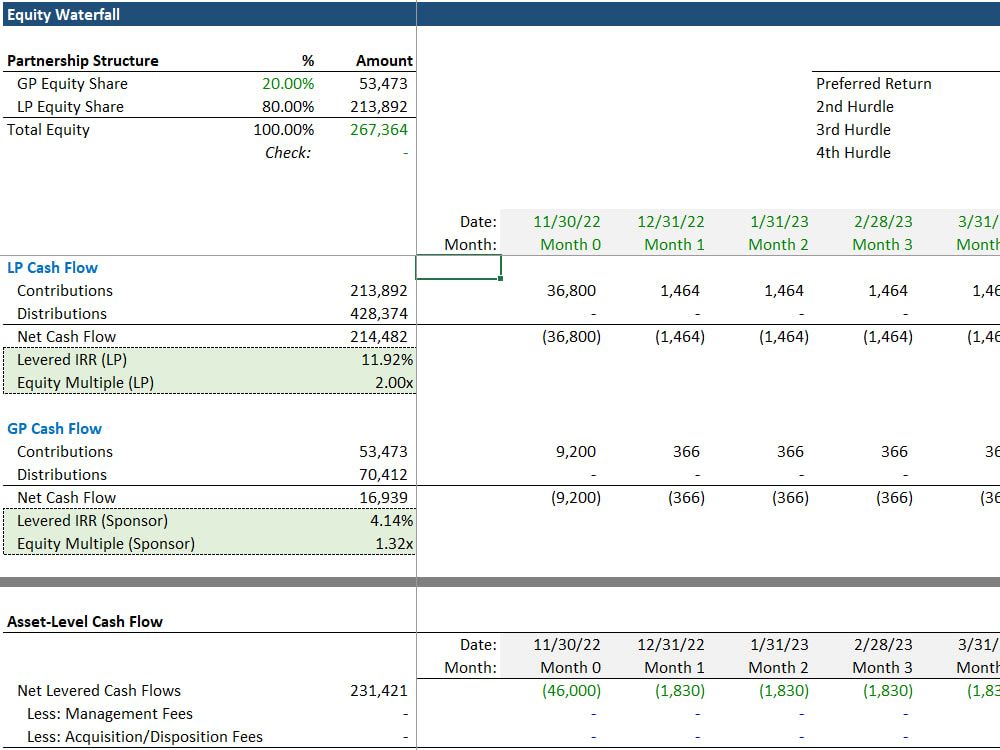1000x750 pixels.
Task: Click the green Month 2 header
Action: pyautogui.click(x=778, y=244)
